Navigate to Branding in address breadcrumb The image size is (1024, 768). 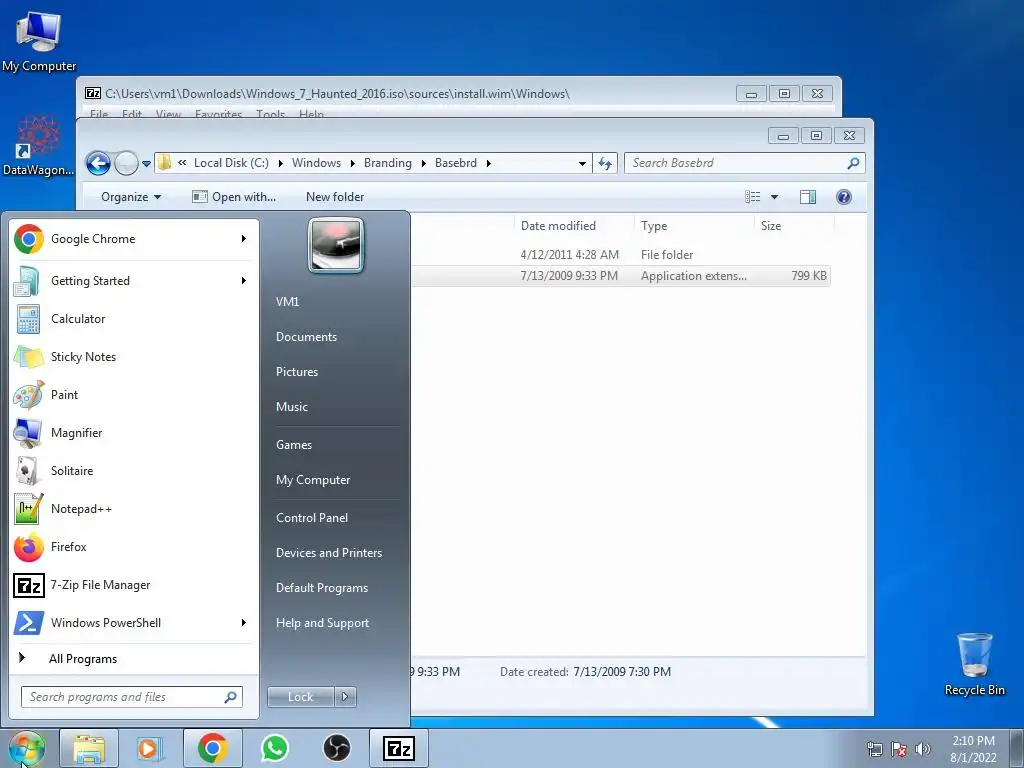[388, 163]
